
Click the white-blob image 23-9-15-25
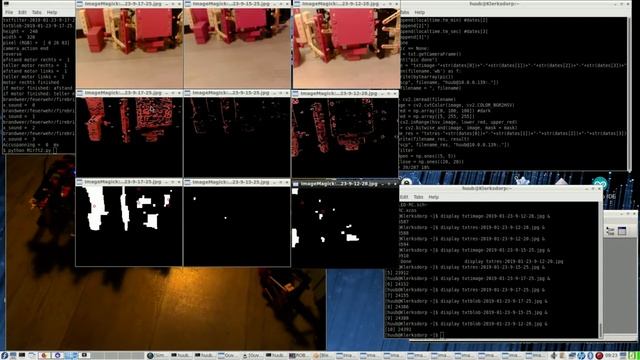pos(237,226)
